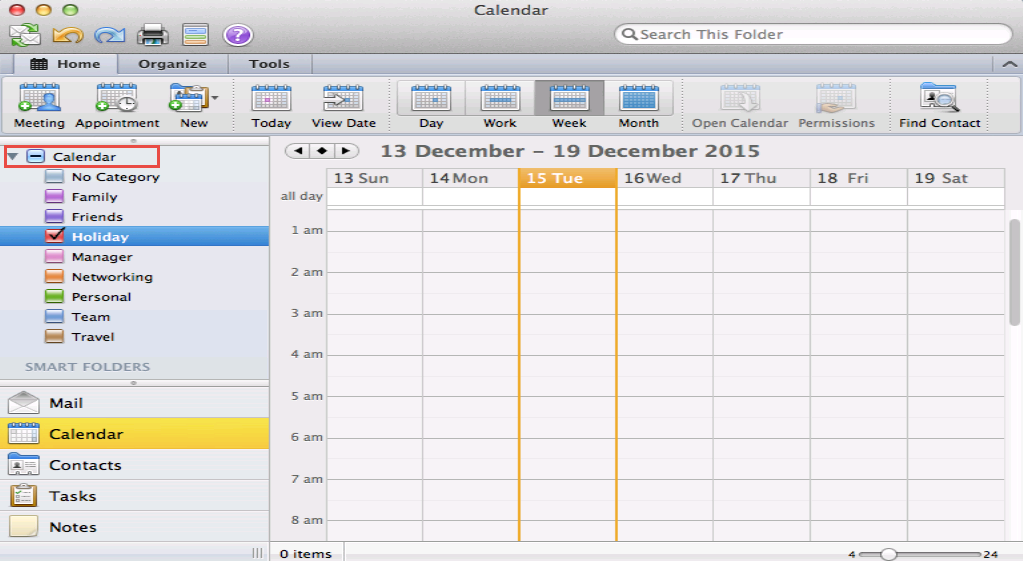Click the vertical calendar scrollbar
Viewport: 1023px width, 561px height.
(1014, 273)
